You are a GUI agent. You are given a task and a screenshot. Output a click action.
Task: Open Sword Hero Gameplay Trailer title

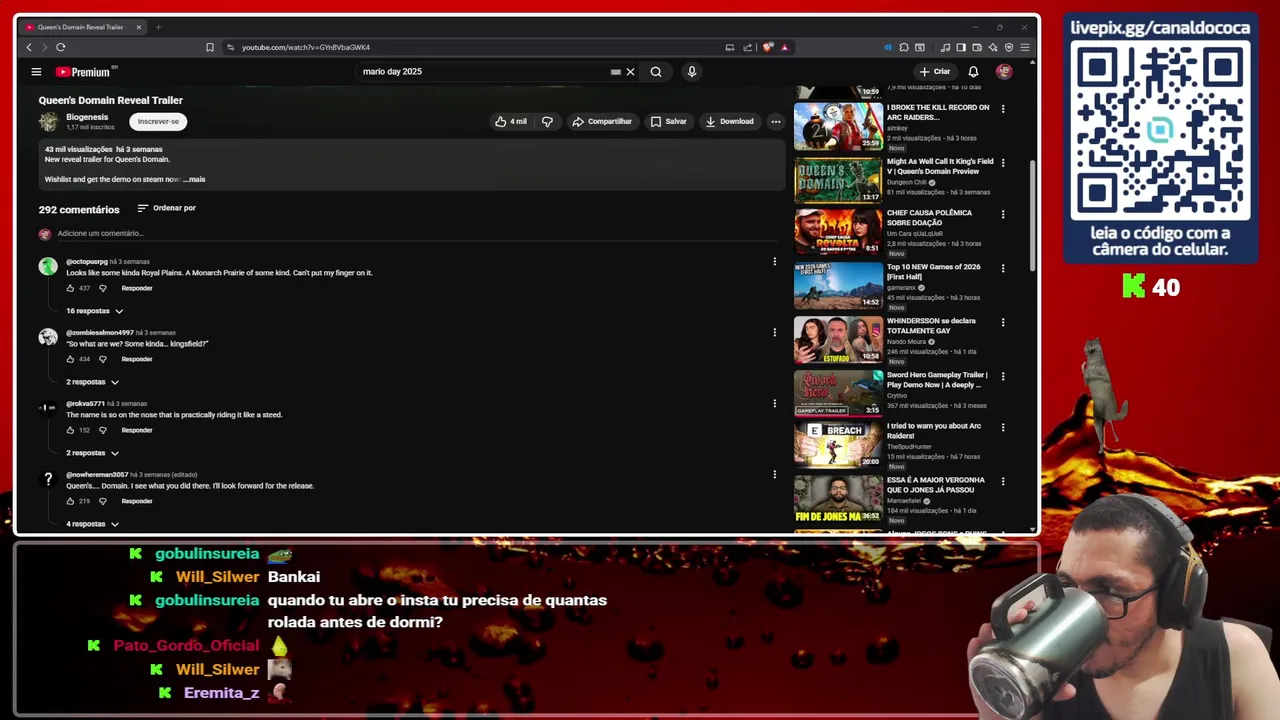937,380
